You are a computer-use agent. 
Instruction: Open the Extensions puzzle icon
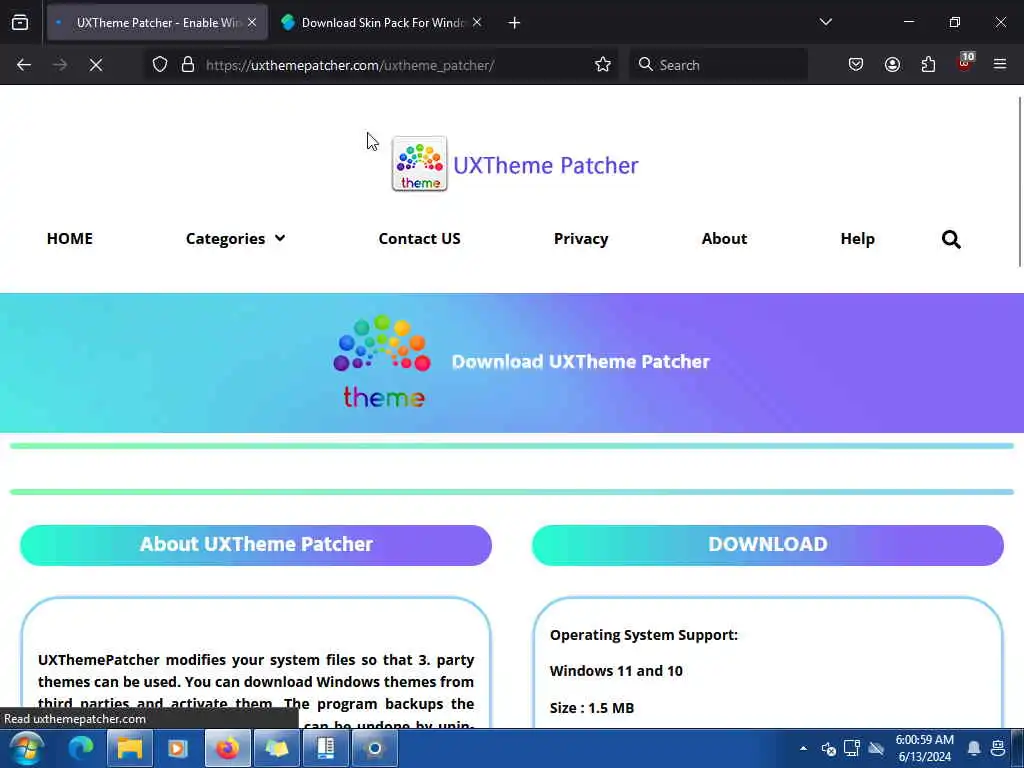(x=928, y=65)
